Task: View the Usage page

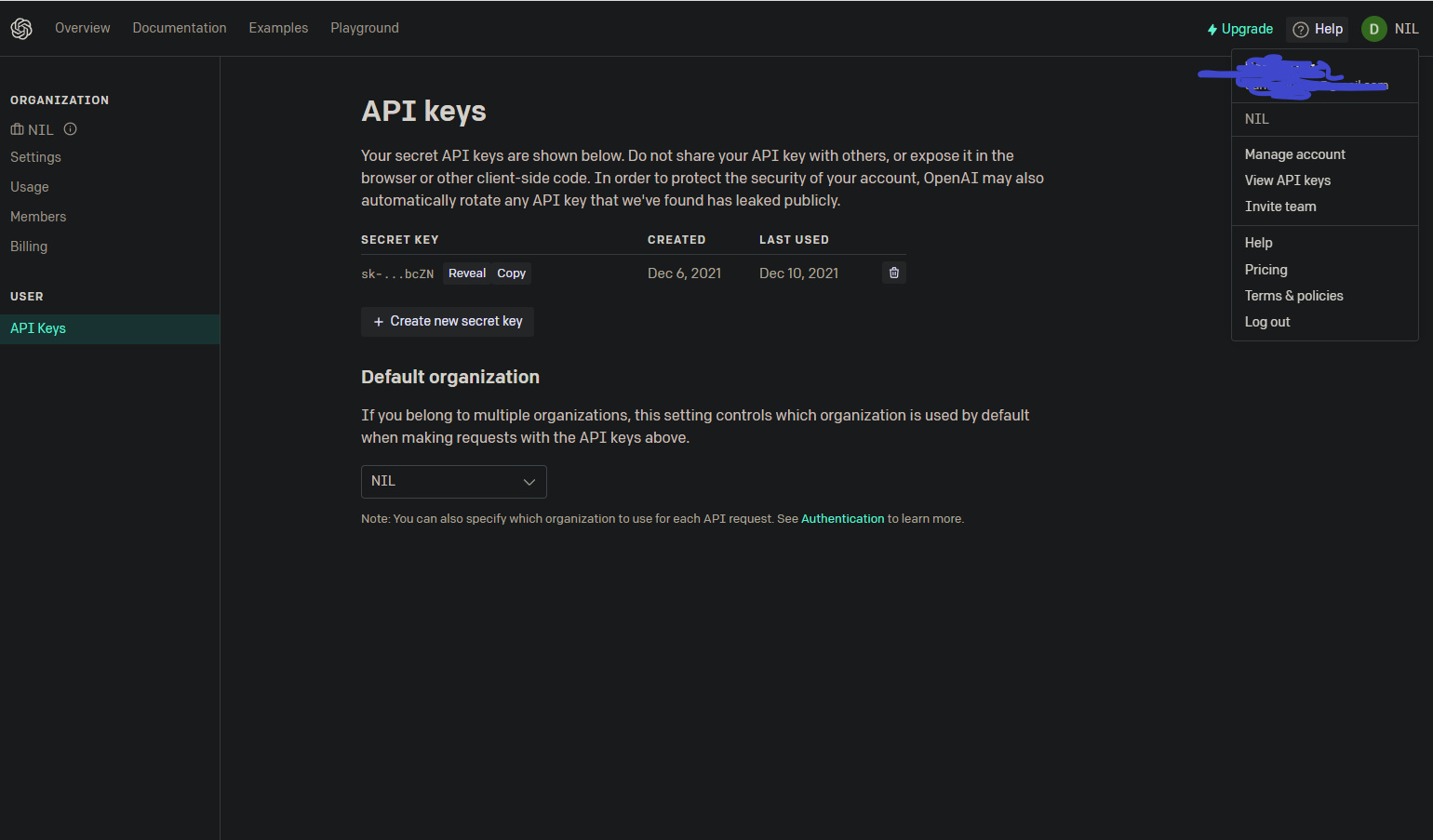Action: pyautogui.click(x=30, y=187)
